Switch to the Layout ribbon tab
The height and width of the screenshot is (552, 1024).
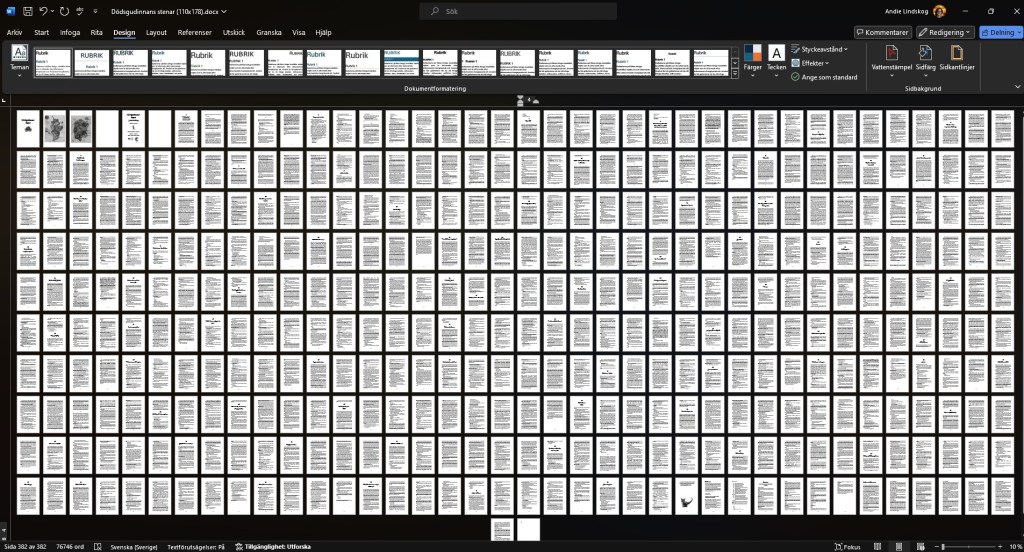click(x=156, y=32)
